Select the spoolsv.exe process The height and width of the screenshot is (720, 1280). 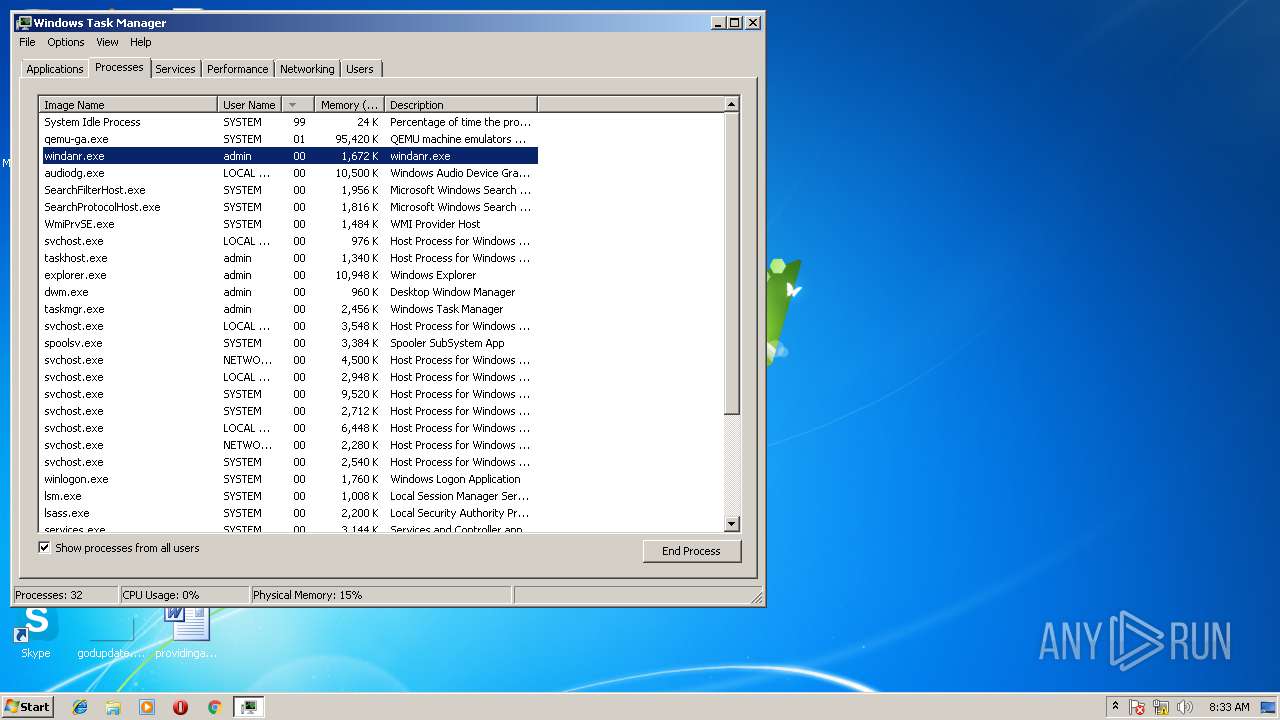pos(290,343)
